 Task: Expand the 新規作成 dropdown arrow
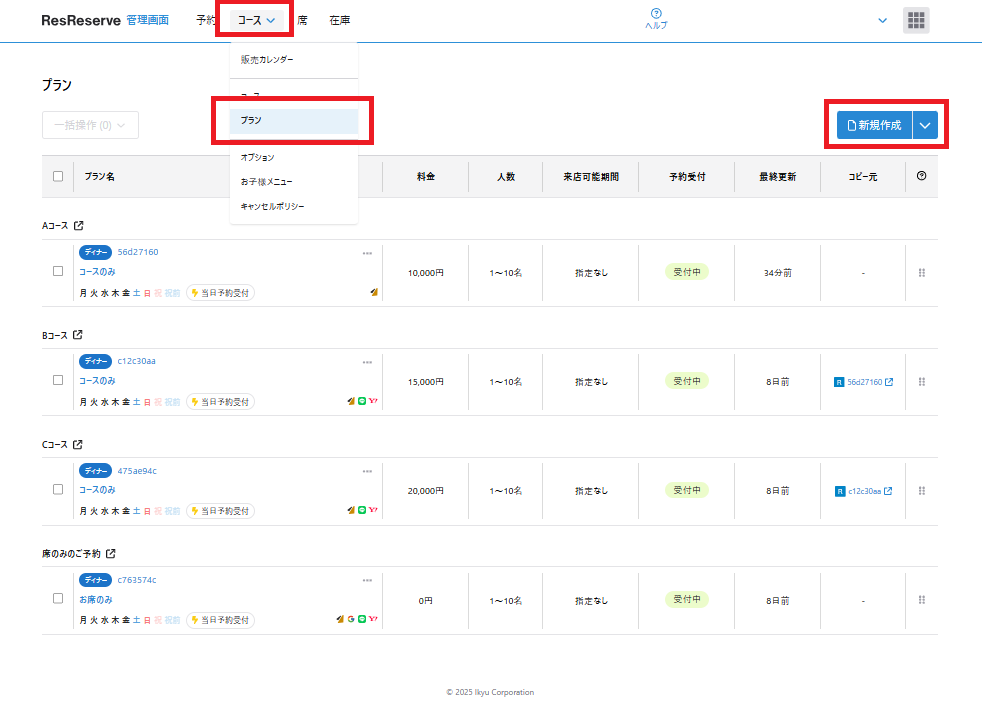point(925,125)
